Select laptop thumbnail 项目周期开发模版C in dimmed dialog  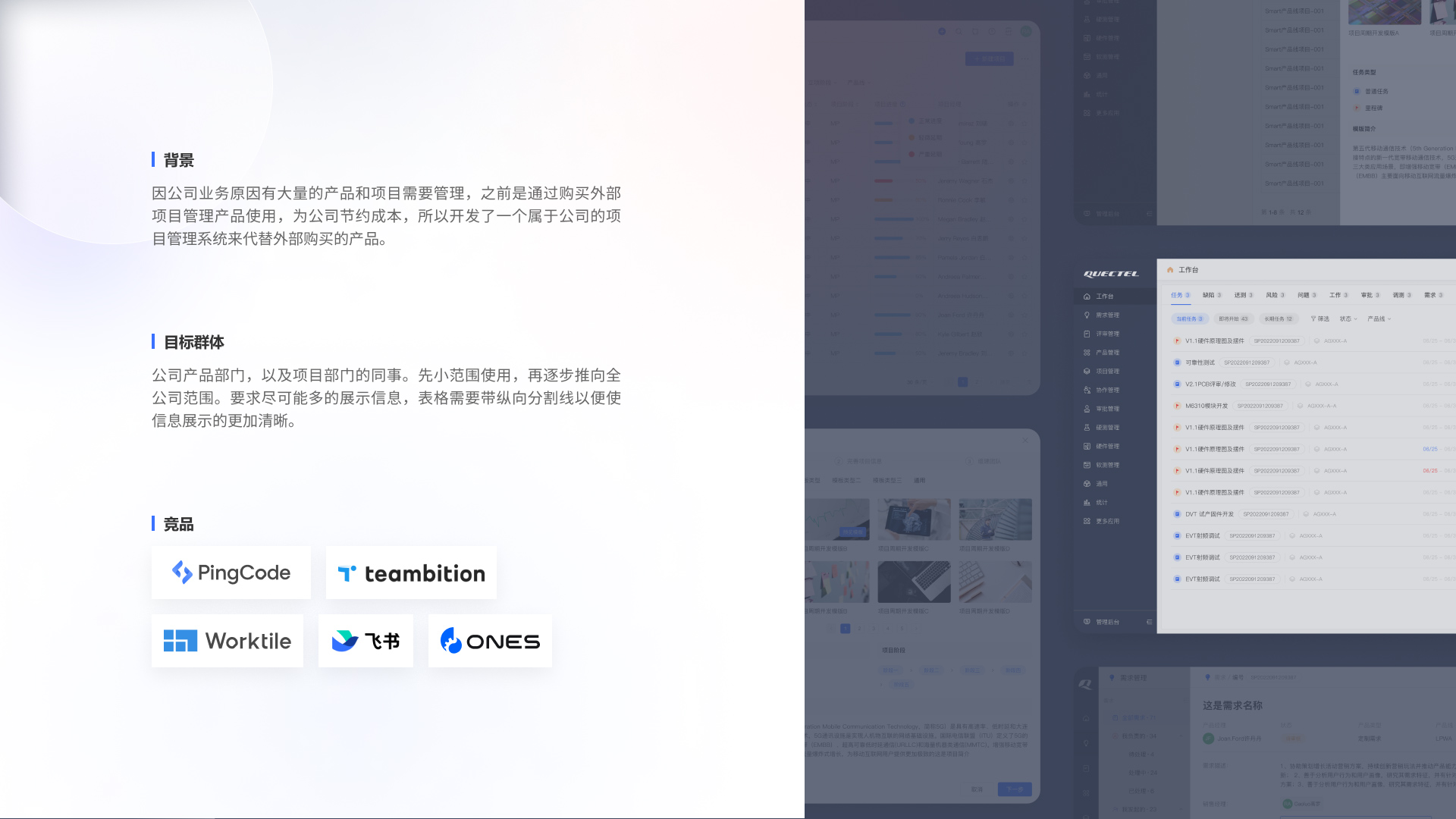914,582
